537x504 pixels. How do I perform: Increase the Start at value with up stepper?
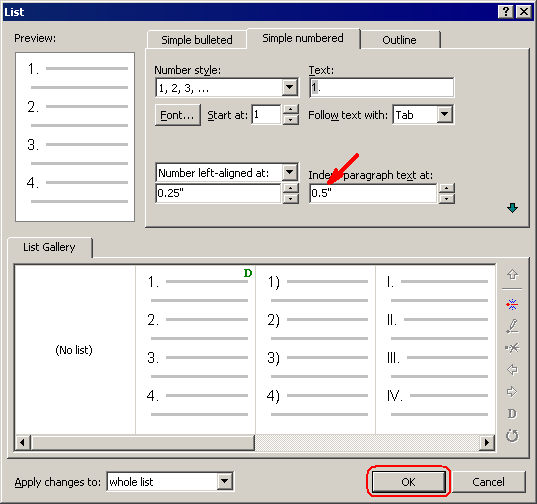pos(290,110)
